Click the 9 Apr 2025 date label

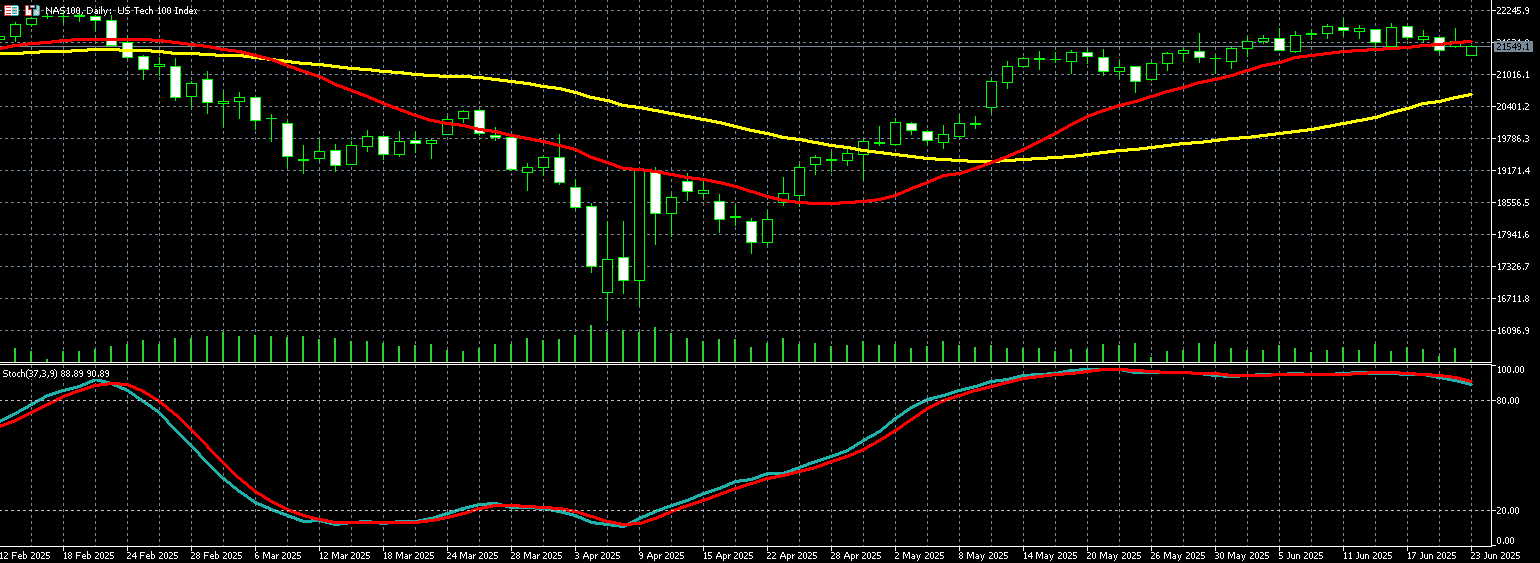[660, 555]
